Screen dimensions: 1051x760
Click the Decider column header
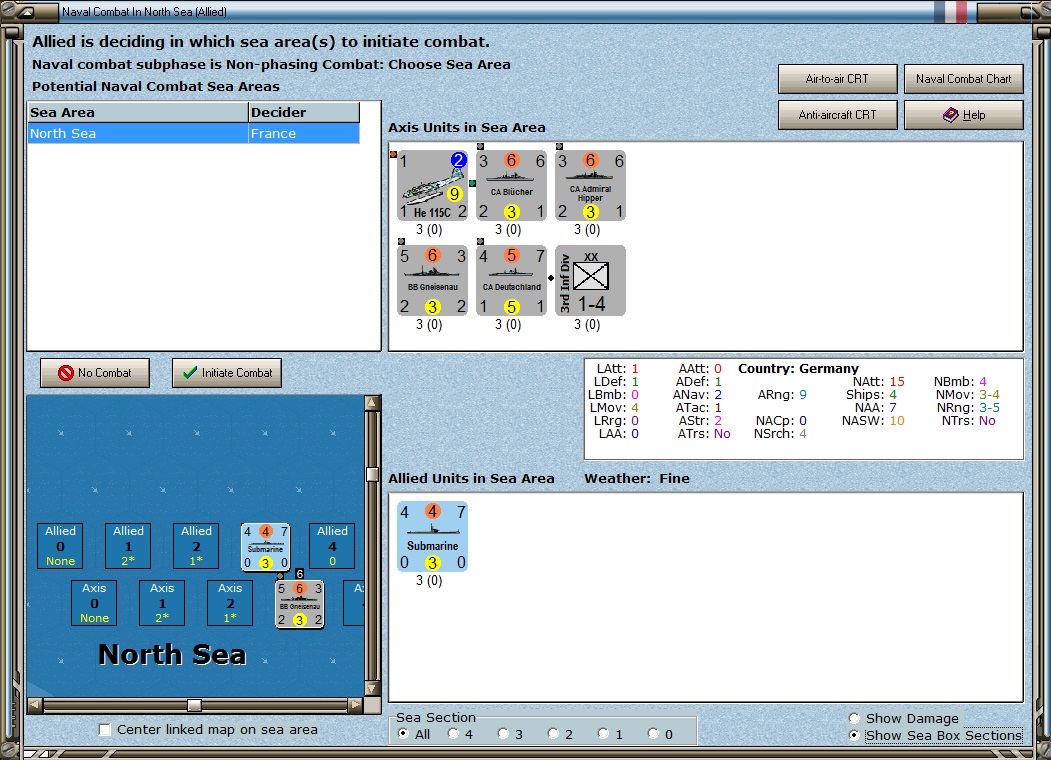point(304,113)
